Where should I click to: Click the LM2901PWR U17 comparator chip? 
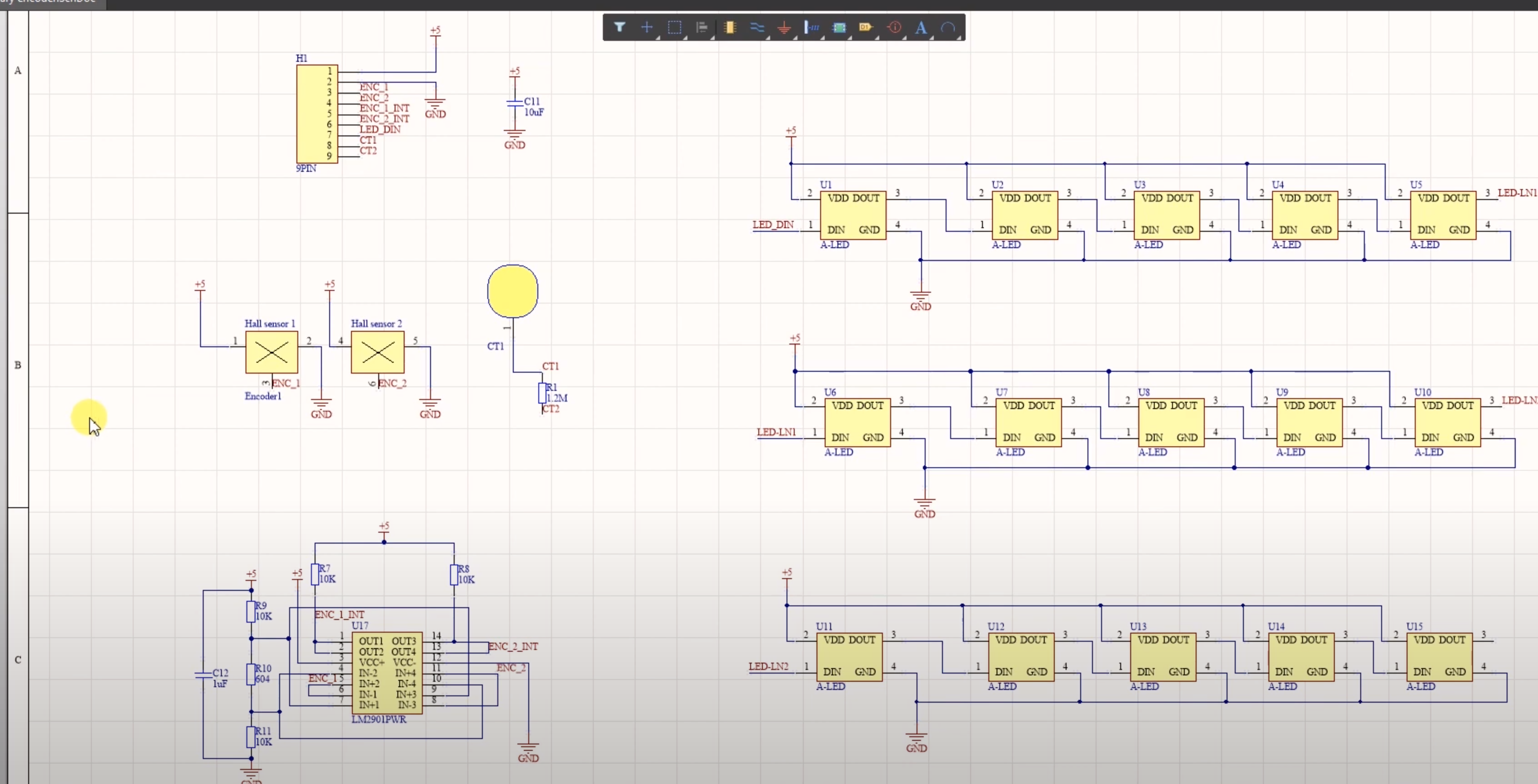tap(387, 673)
